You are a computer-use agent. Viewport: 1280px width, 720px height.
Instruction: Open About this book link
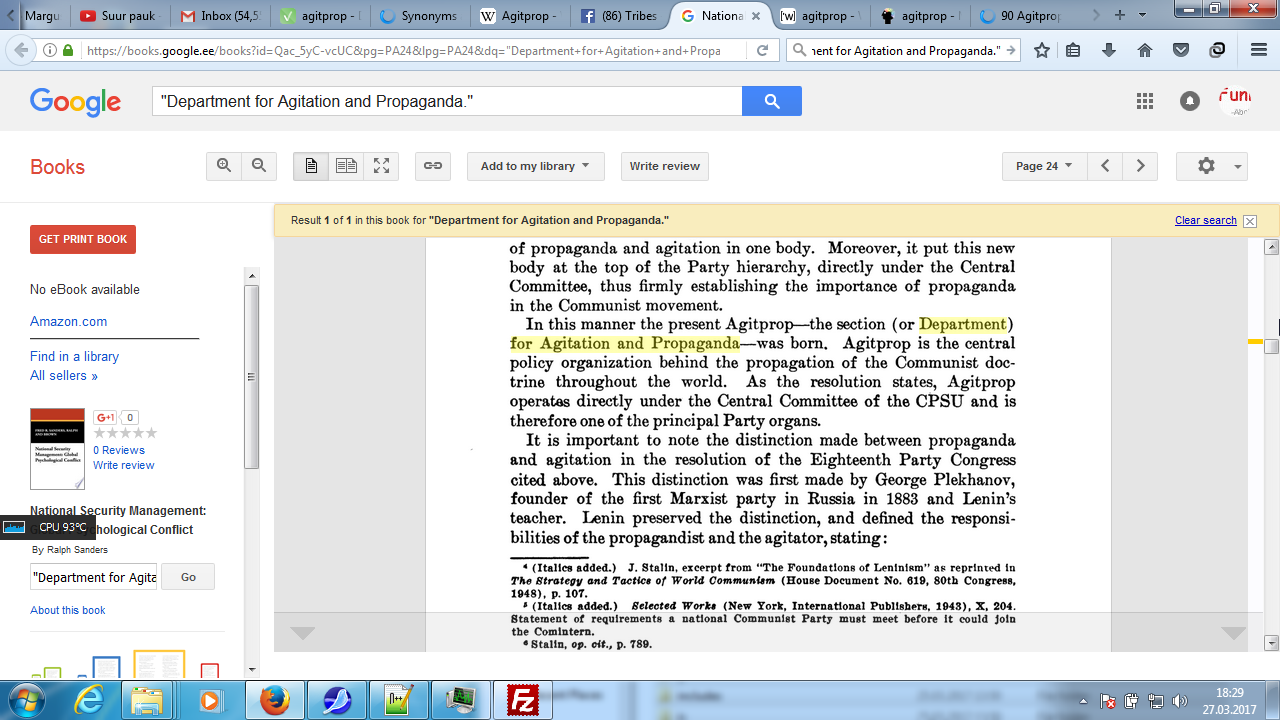click(x=67, y=610)
